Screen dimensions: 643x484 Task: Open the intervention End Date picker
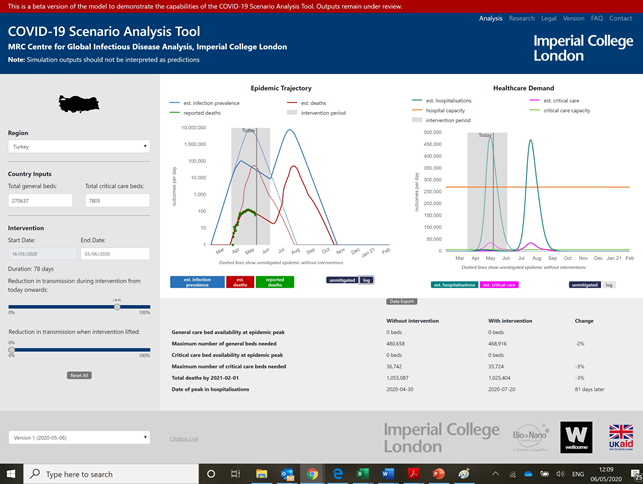pos(115,254)
